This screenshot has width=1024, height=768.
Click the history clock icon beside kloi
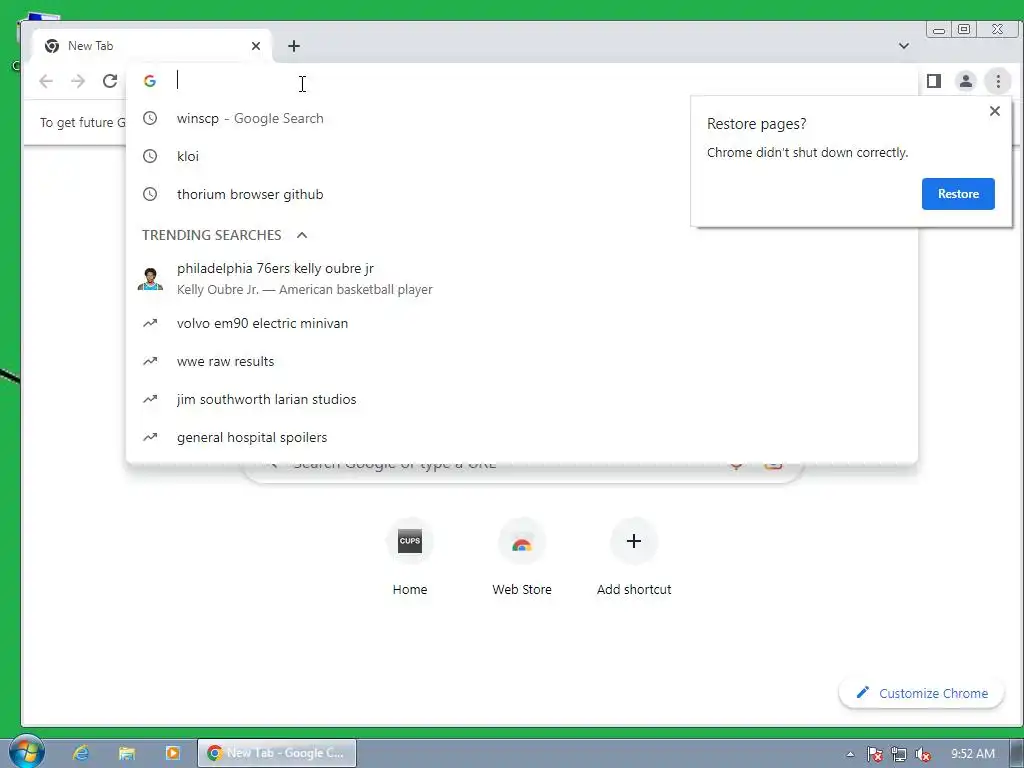[x=150, y=156]
